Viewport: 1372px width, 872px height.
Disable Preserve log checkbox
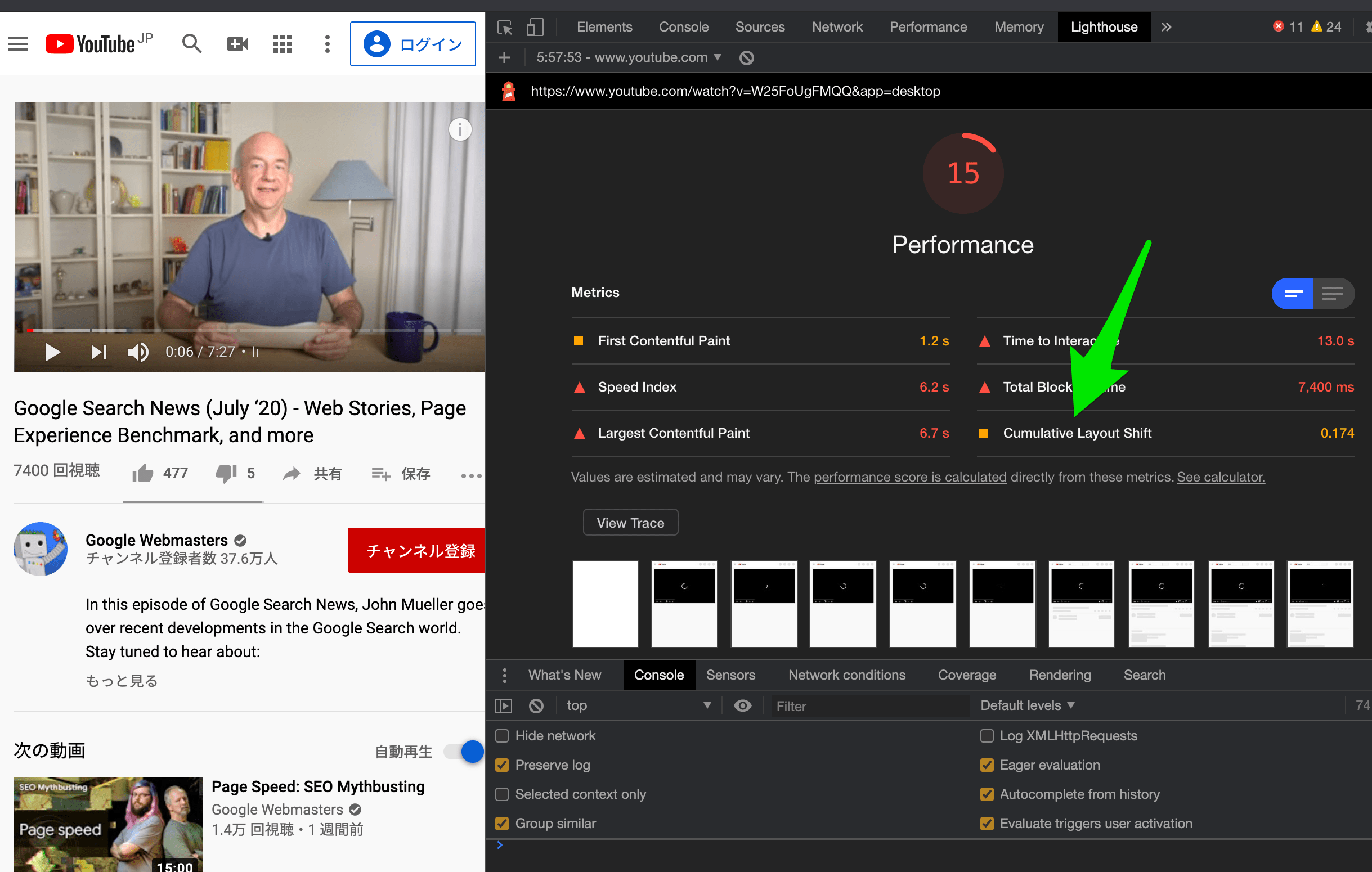(x=501, y=765)
